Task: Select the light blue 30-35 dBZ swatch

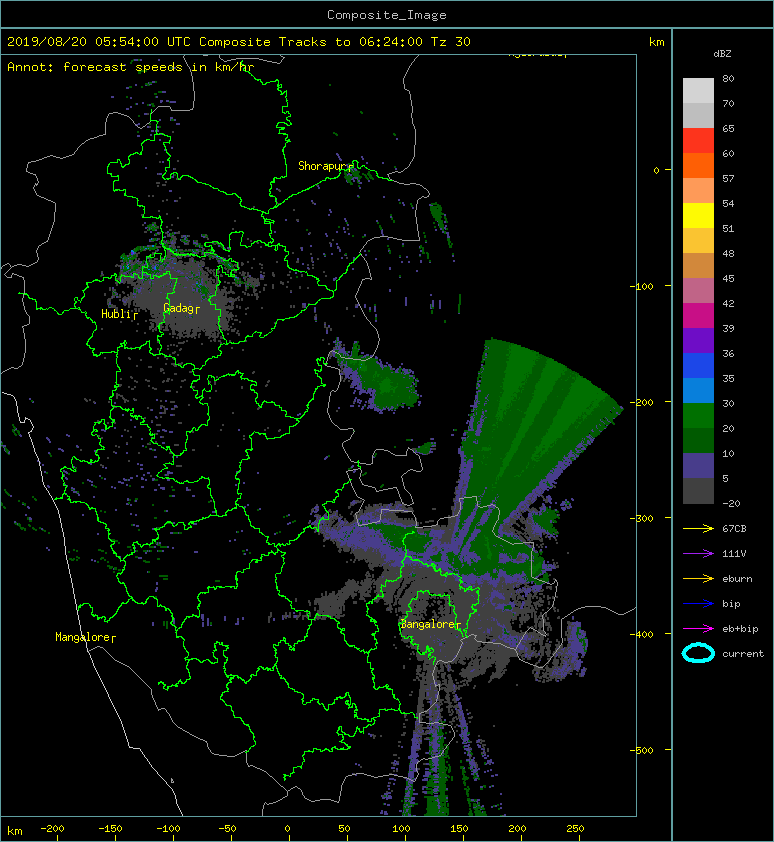Action: pos(698,390)
